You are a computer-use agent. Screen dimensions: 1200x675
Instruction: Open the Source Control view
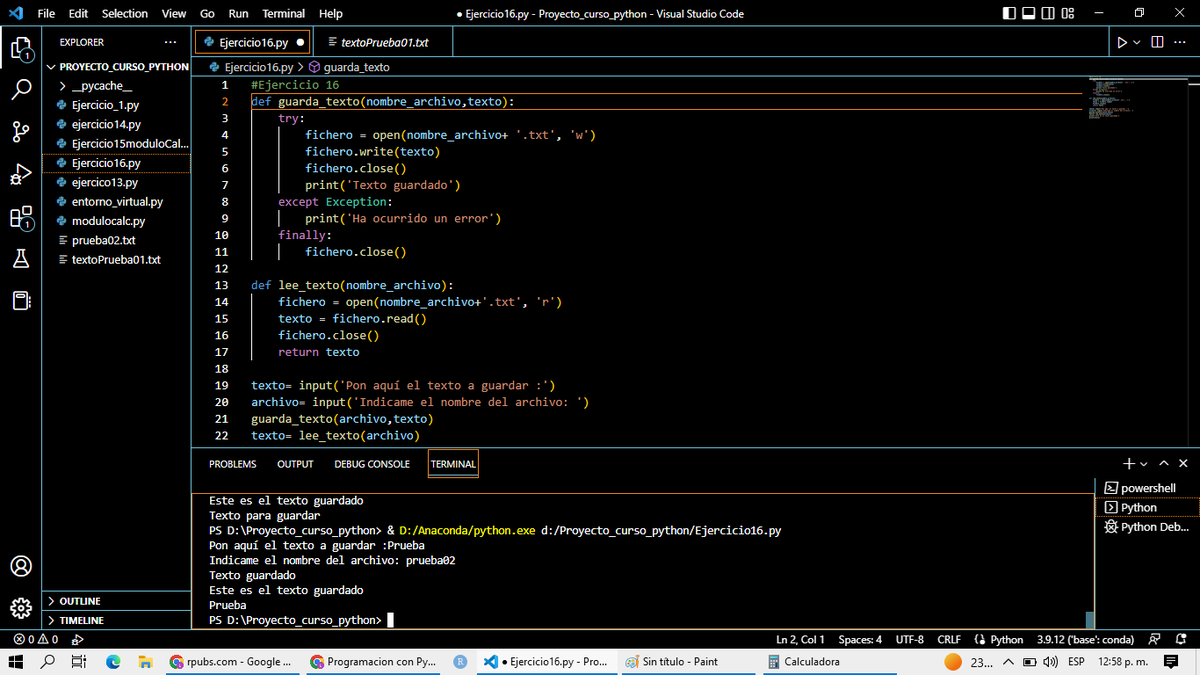pyautogui.click(x=21, y=131)
